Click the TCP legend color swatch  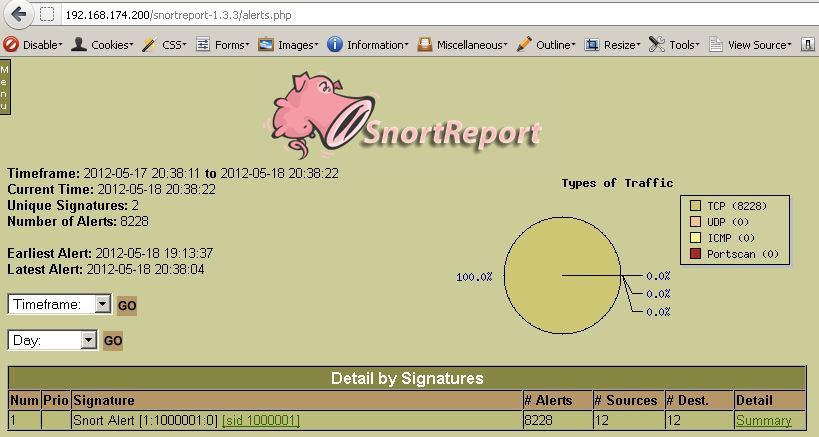tap(695, 206)
